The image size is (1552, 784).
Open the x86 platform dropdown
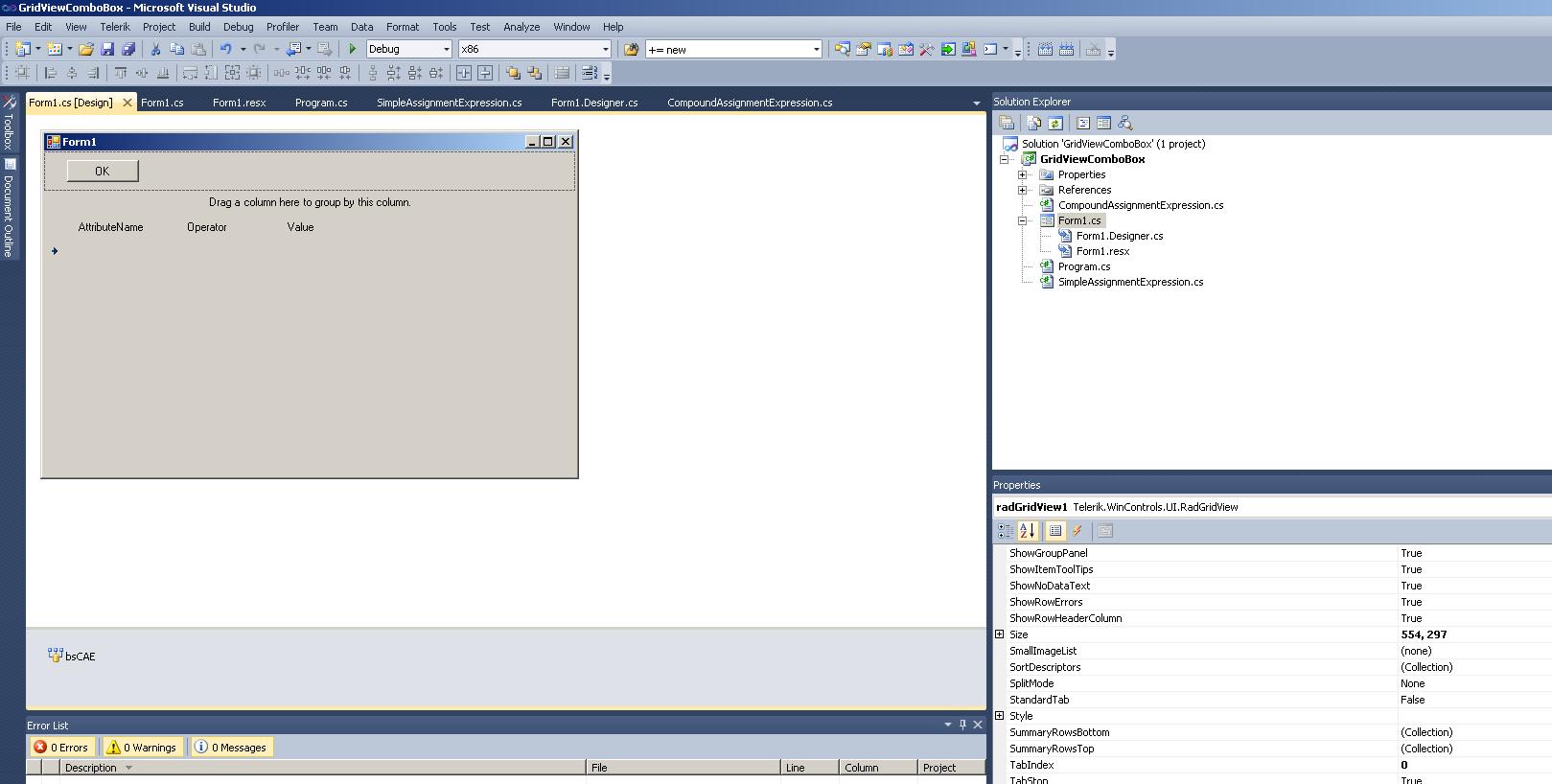[x=605, y=49]
